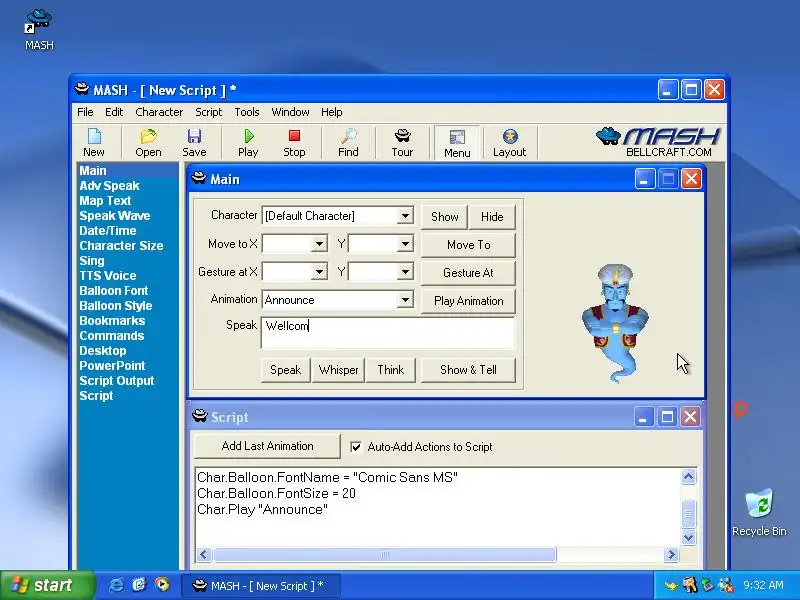Launch Internet Explorer from quick launch
Viewport: 800px width, 600px height.
[116, 585]
